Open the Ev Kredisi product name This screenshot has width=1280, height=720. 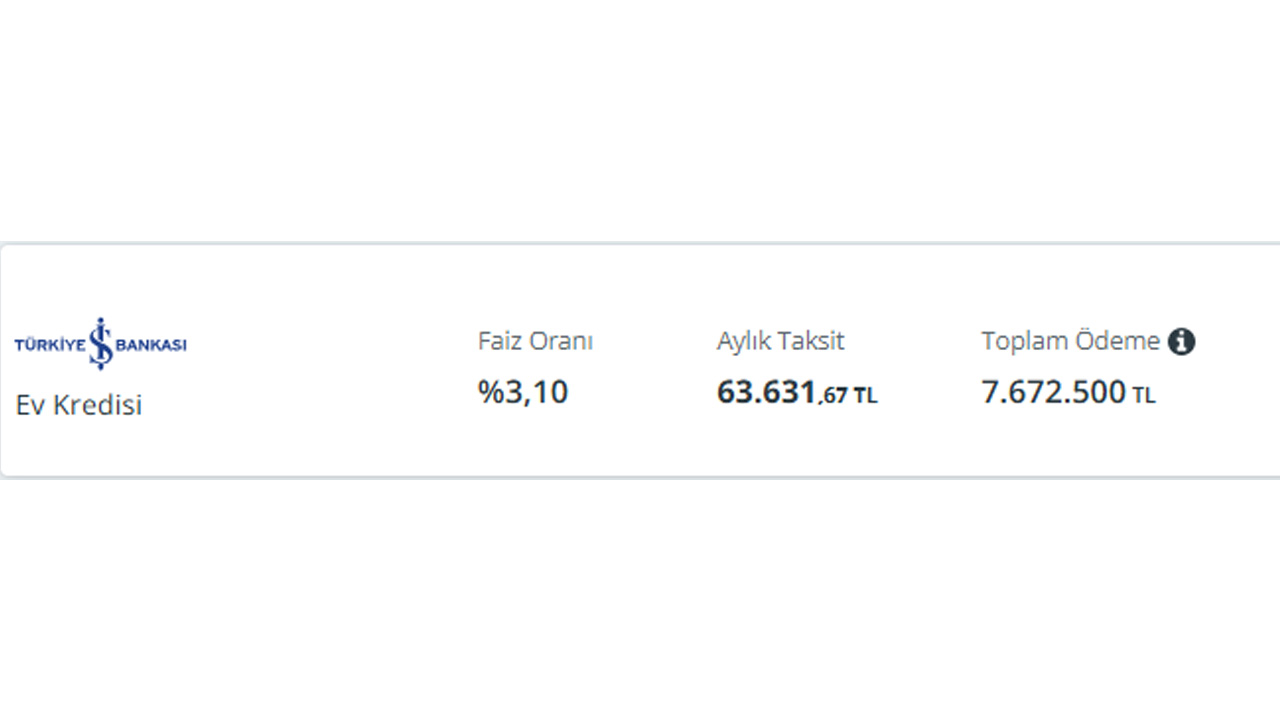pos(79,405)
